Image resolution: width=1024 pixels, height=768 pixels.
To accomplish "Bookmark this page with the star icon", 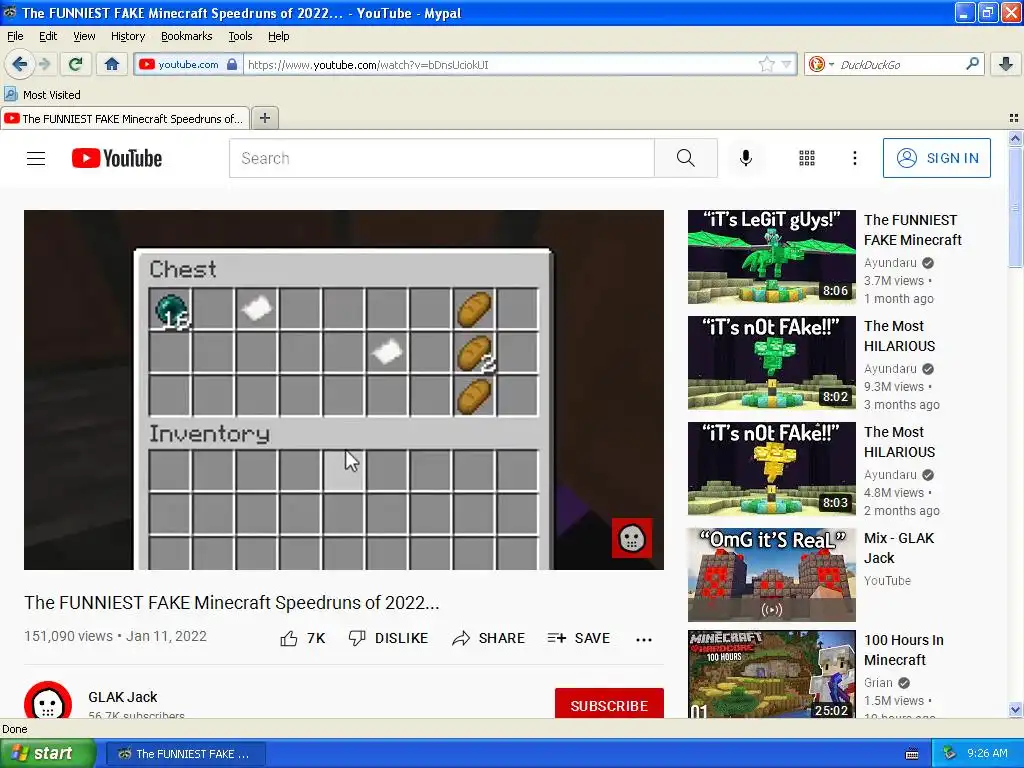I will pyautogui.click(x=766, y=64).
